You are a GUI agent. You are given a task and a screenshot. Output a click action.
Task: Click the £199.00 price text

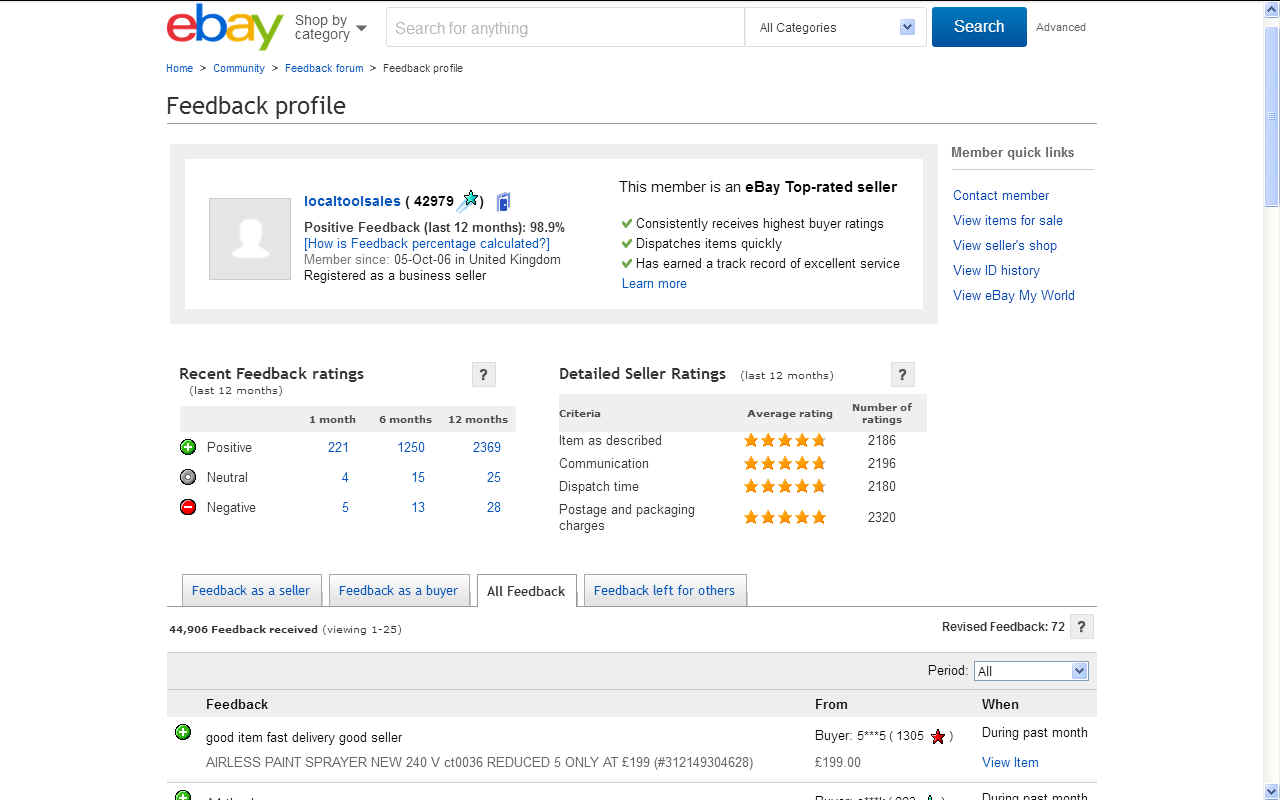point(838,762)
